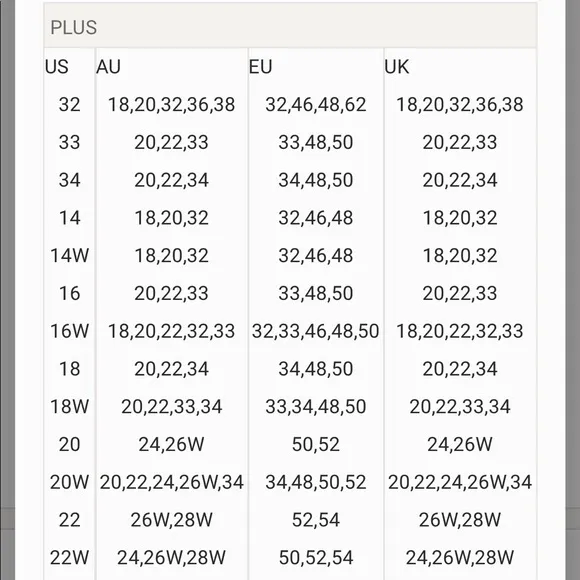Image resolution: width=580 pixels, height=580 pixels.
Task: Select the US column header
Action: click(x=57, y=67)
